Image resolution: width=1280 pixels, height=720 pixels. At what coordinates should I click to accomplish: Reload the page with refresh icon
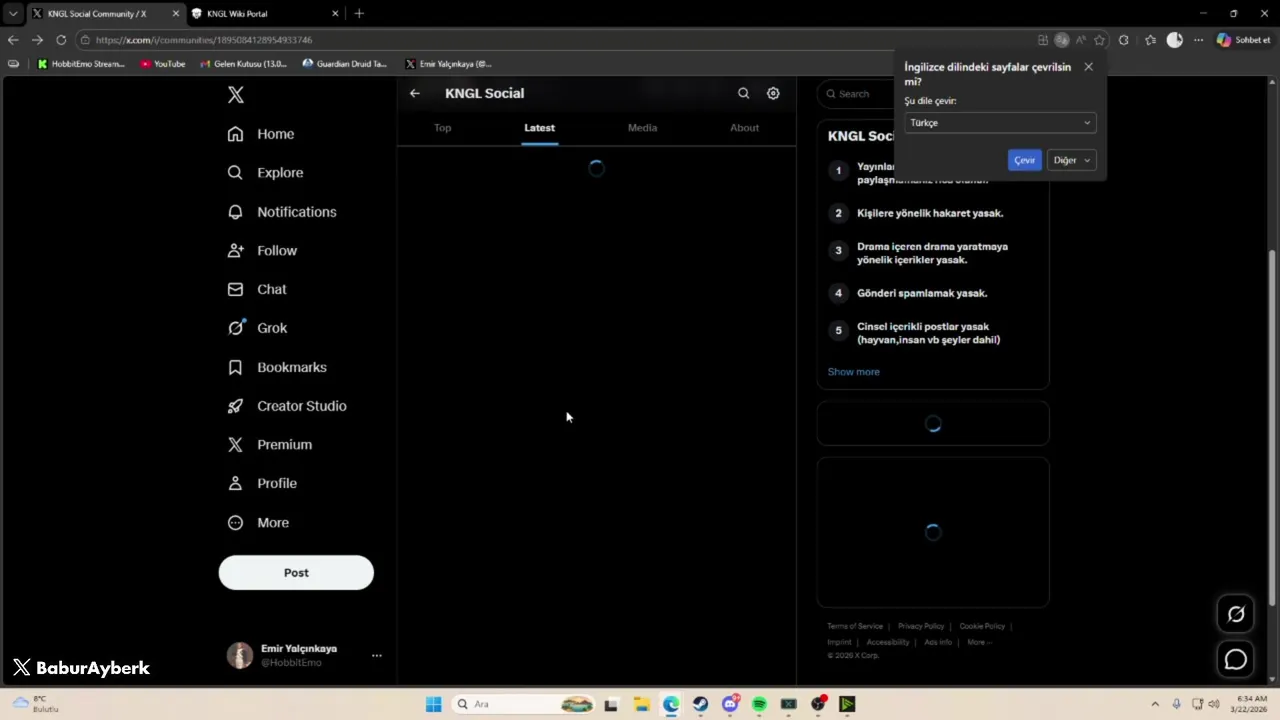(x=61, y=40)
